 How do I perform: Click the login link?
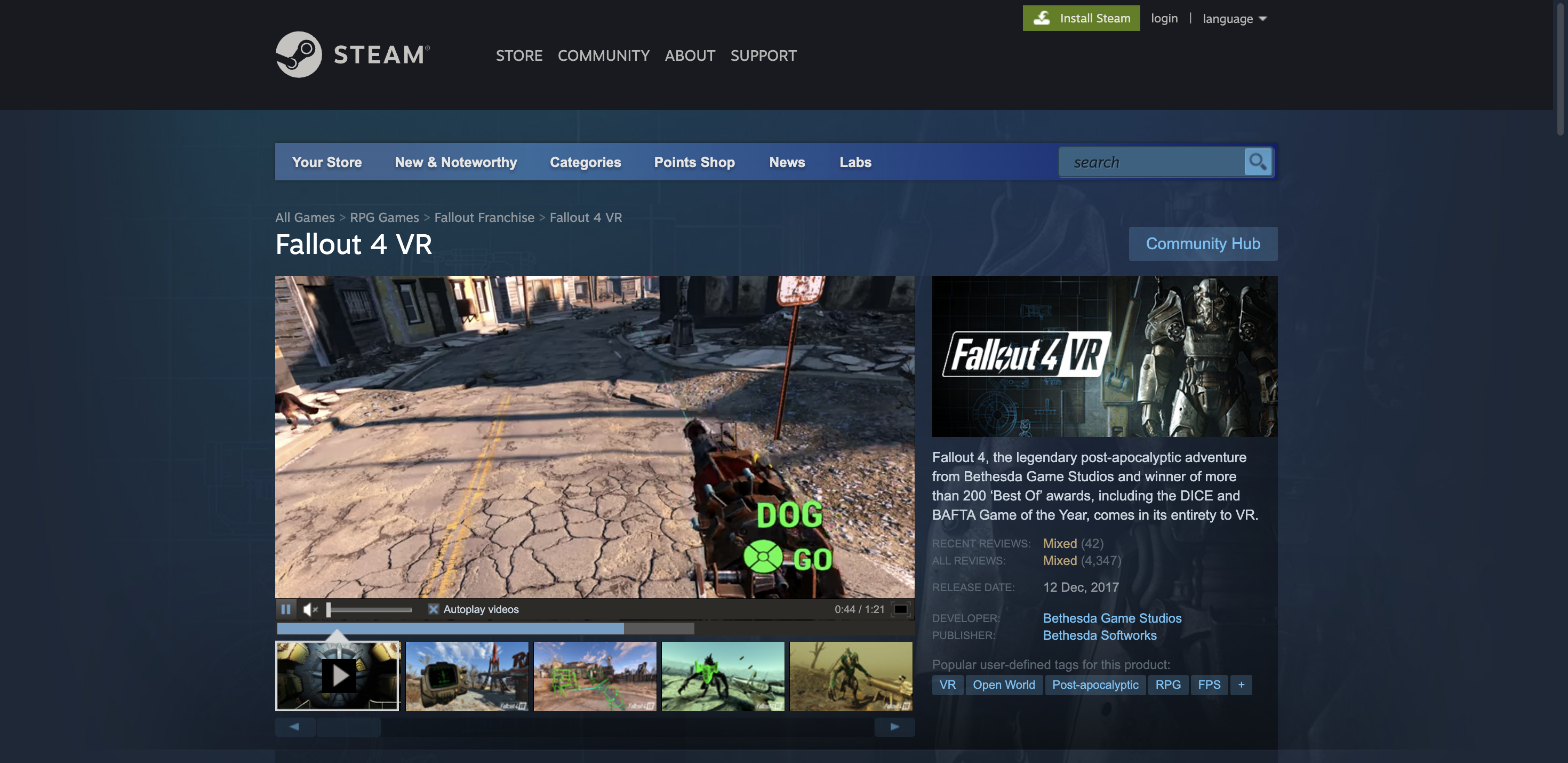click(1164, 18)
